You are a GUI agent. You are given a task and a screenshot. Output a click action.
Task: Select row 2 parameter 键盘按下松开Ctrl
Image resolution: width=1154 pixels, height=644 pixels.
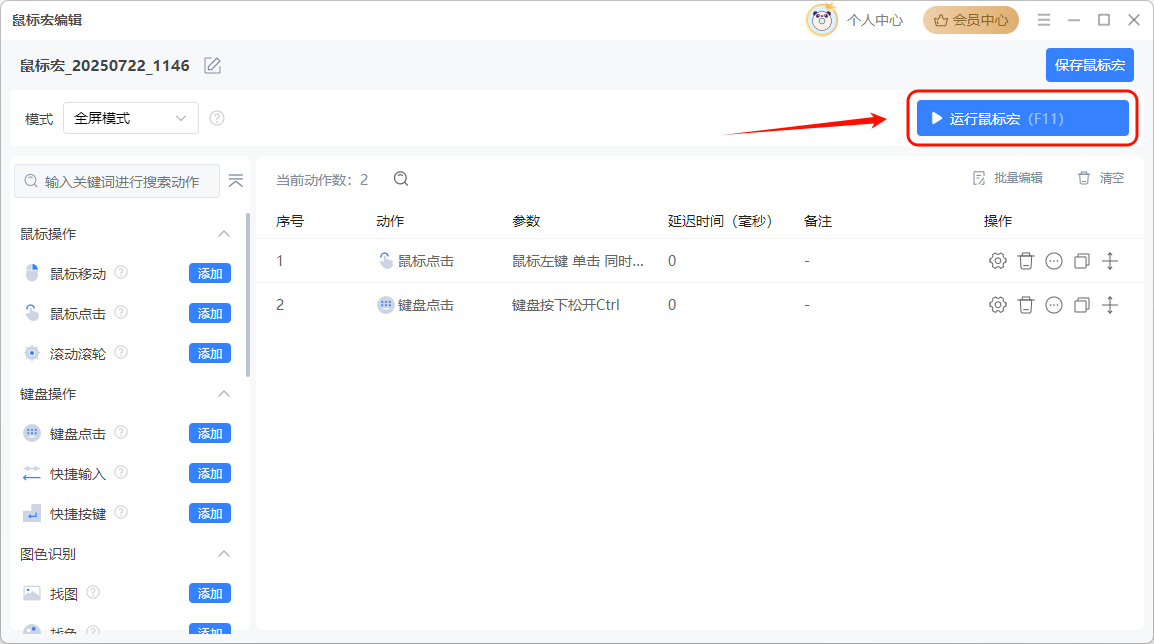click(565, 305)
